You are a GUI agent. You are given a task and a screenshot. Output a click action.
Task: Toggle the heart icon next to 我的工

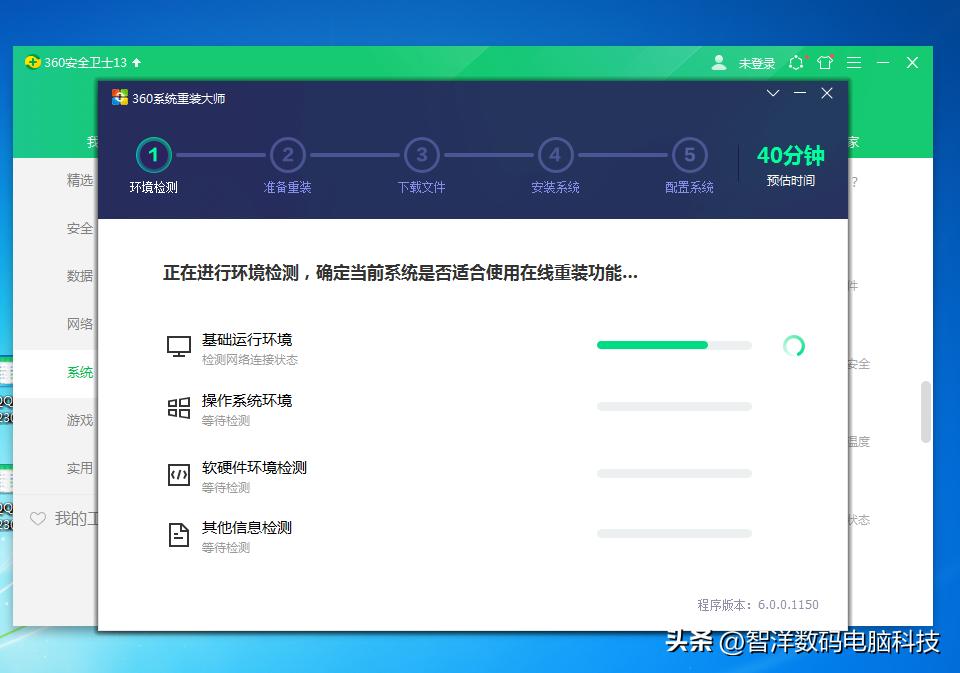[x=38, y=519]
